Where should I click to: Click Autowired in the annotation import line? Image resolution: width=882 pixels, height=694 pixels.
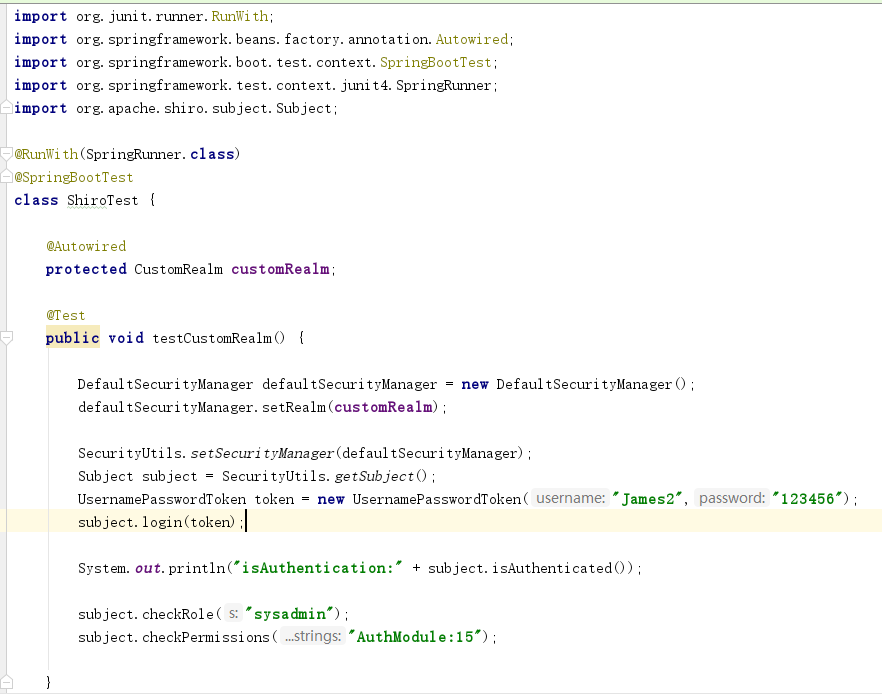pos(472,39)
